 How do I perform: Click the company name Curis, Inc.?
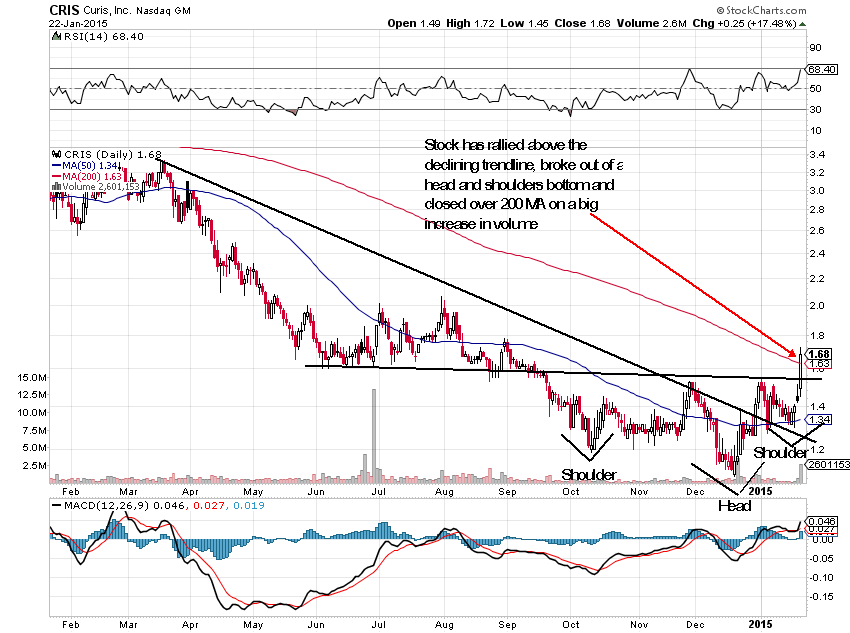(x=107, y=10)
